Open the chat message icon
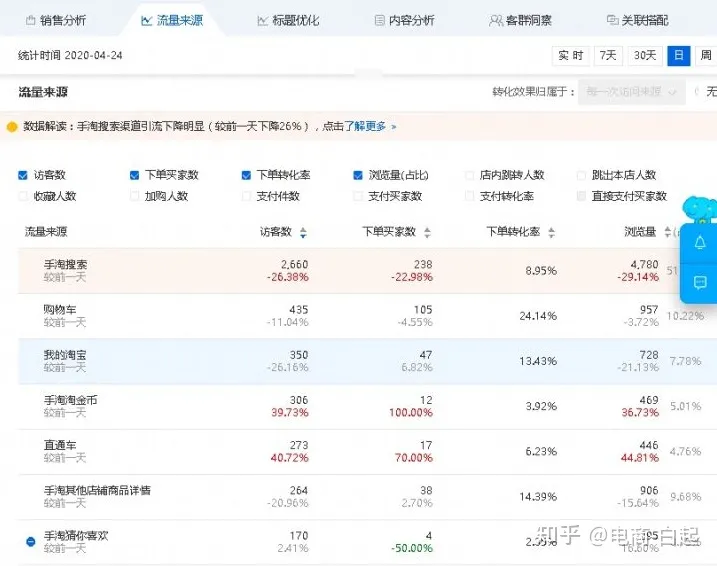This screenshot has width=717, height=566. pyautogui.click(x=700, y=283)
